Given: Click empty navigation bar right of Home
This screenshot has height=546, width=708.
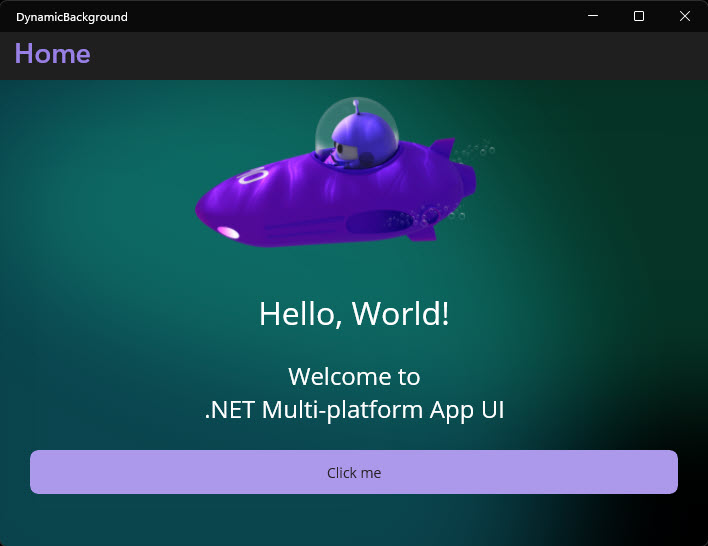Looking at the screenshot, I should (400, 55).
